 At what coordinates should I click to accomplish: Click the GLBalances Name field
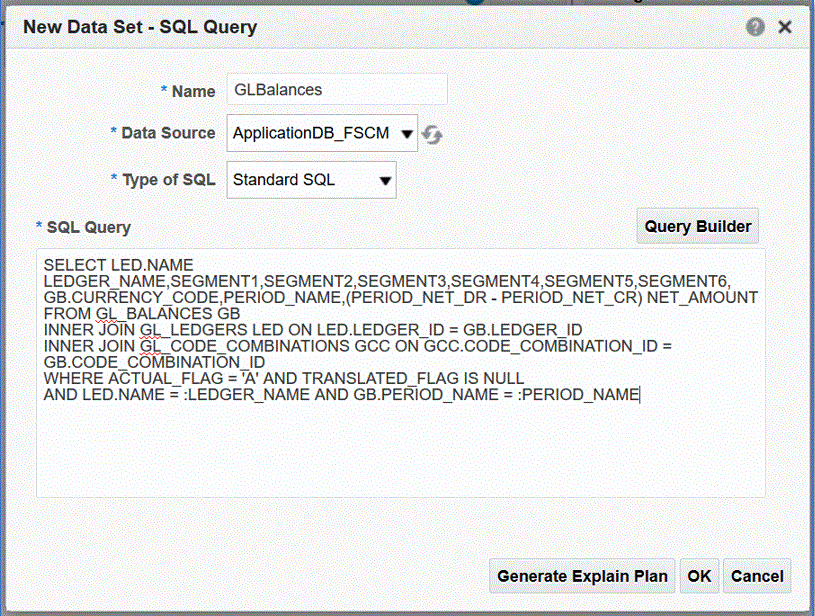click(336, 90)
